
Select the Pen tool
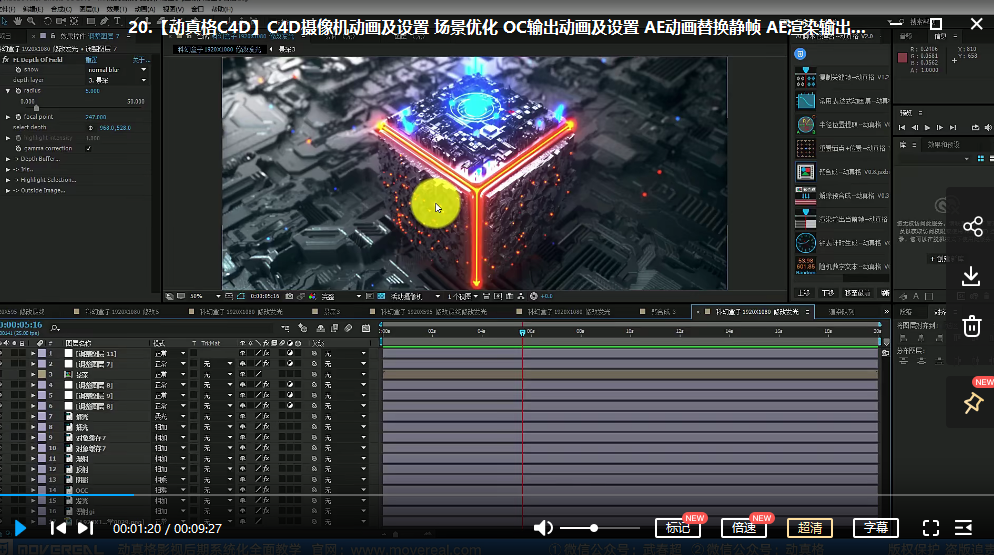pos(104,21)
